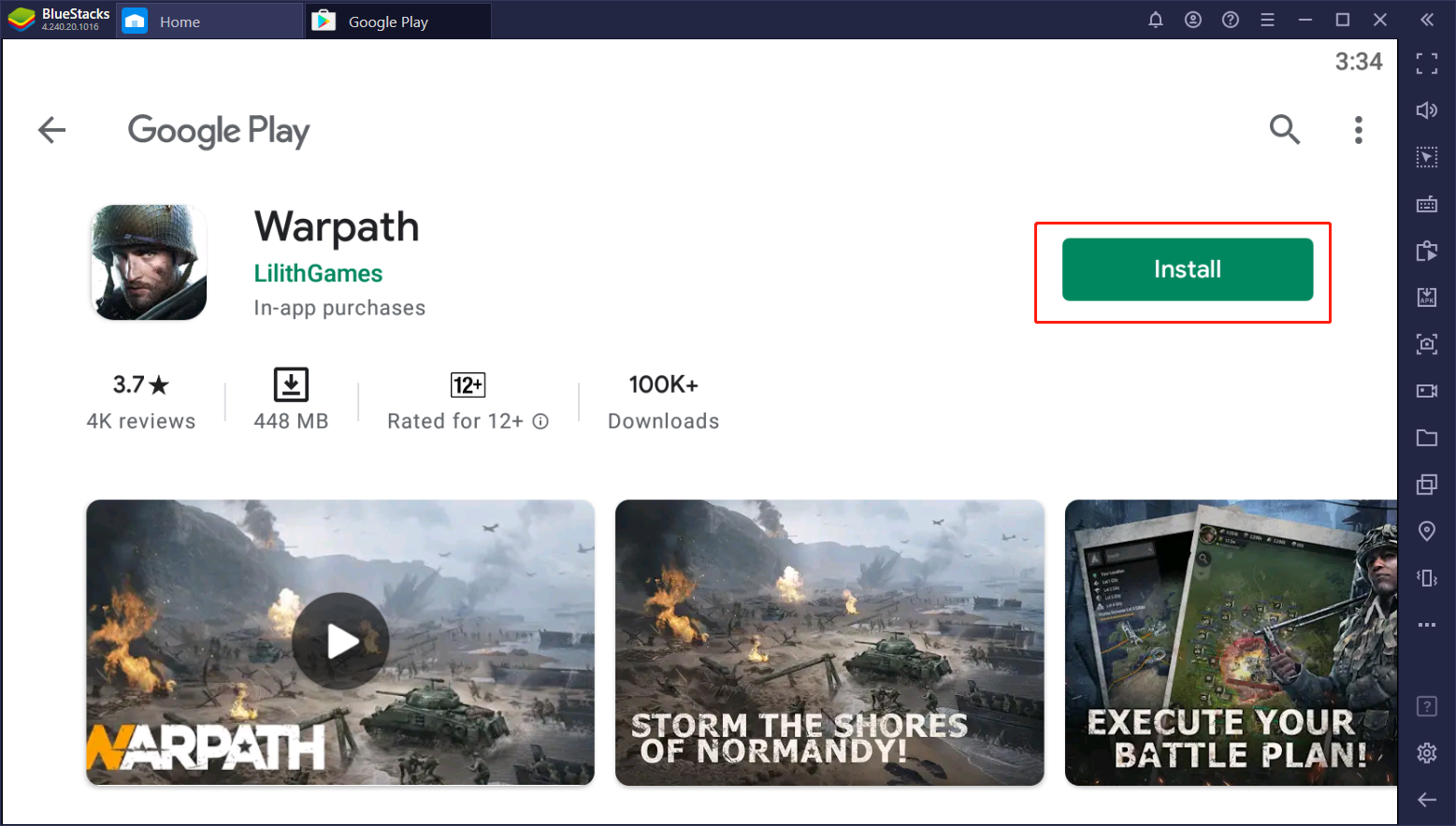Switch to the Google Play tab
The image size is (1456, 826).
click(398, 22)
